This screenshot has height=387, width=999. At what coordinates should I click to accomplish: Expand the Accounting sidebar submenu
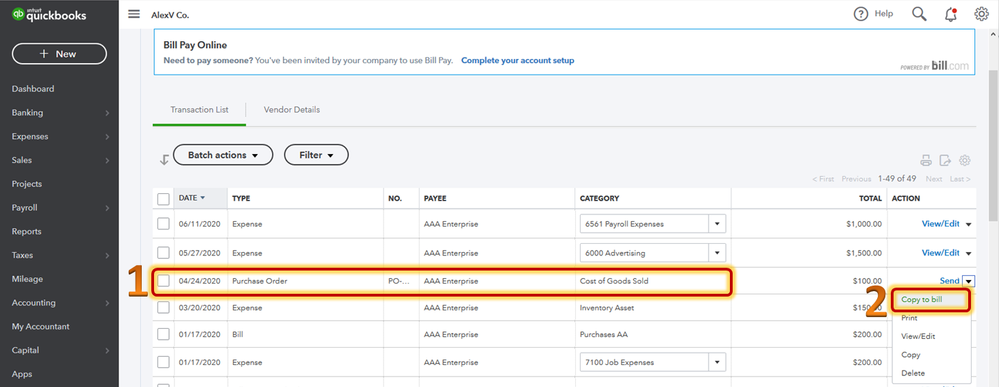[x=107, y=303]
